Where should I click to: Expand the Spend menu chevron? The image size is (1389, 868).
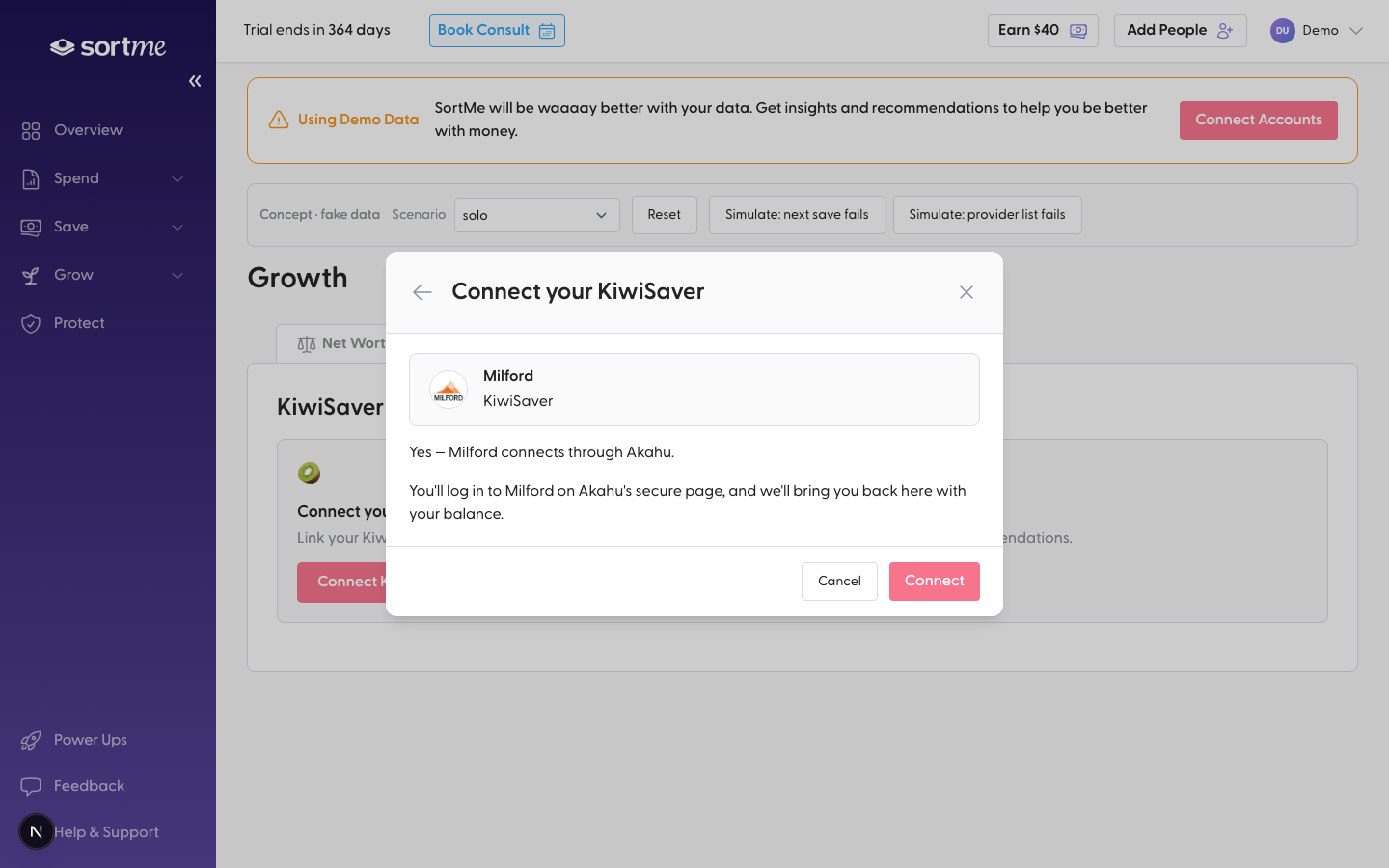click(177, 178)
